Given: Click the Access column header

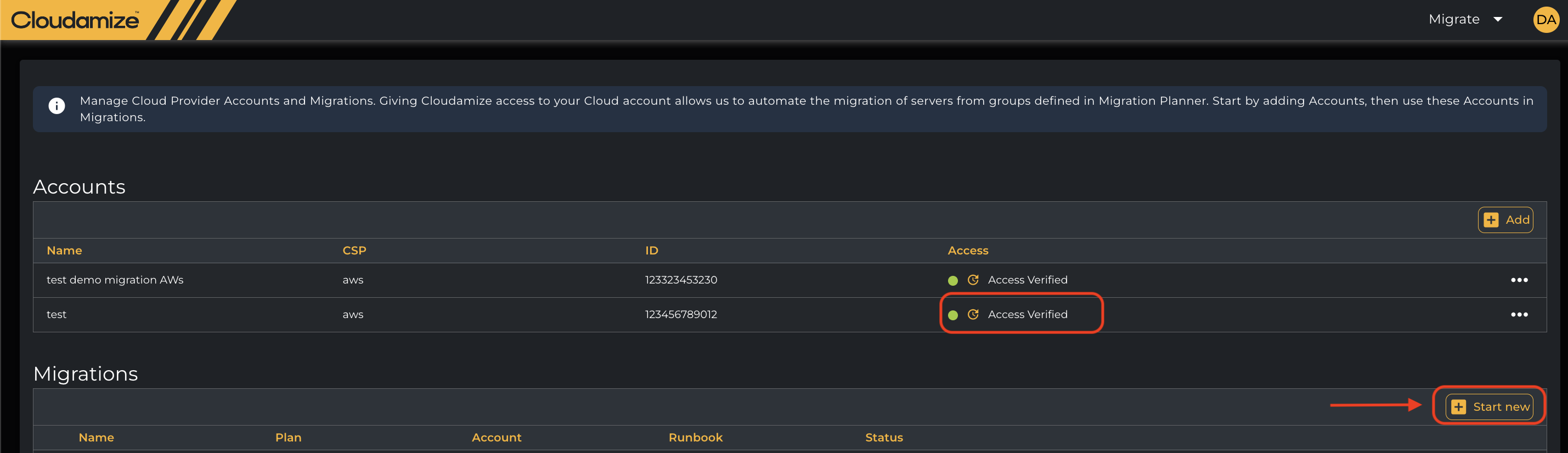Looking at the screenshot, I should click(967, 250).
